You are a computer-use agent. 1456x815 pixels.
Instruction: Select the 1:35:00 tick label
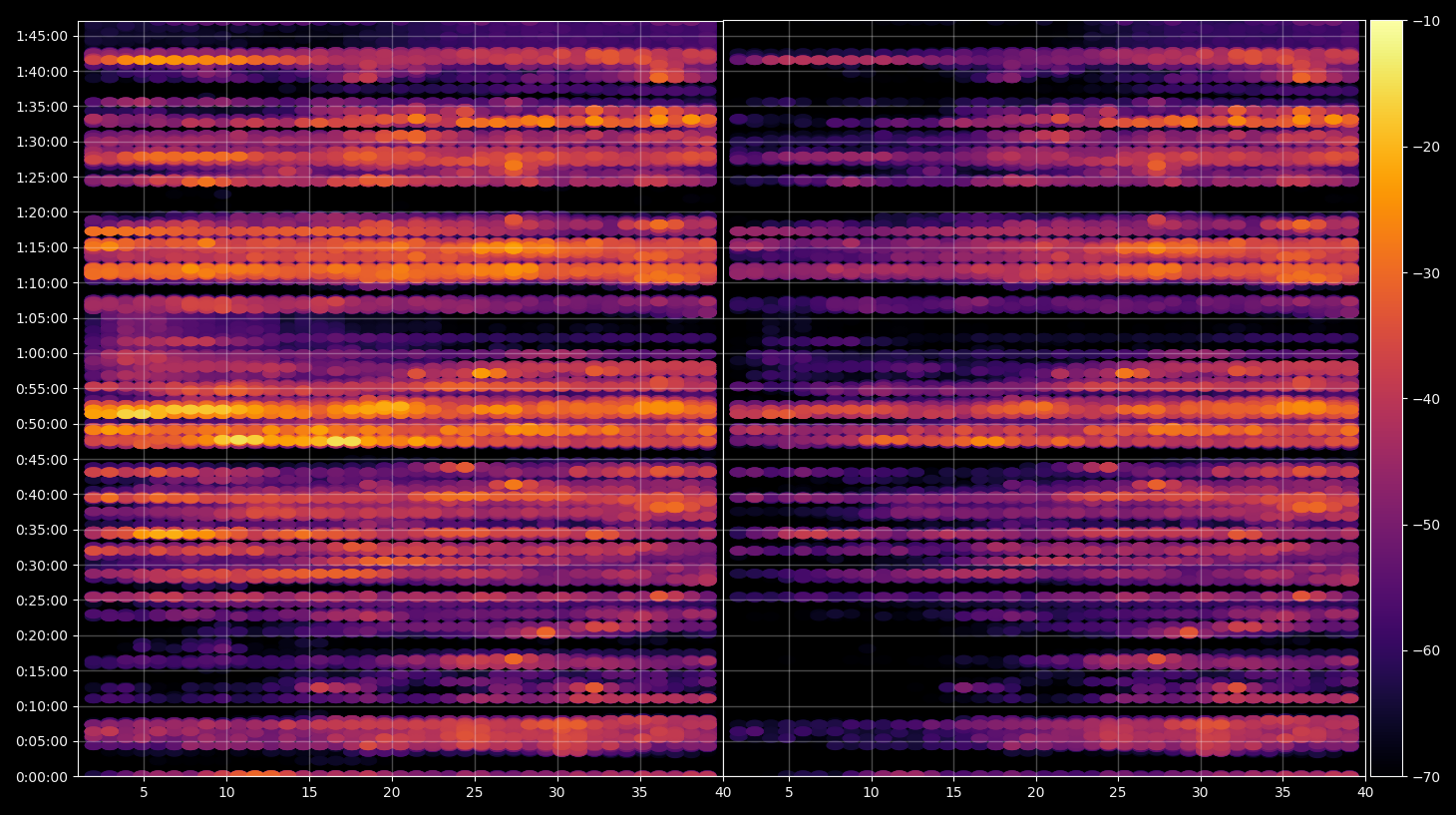[x=42, y=107]
